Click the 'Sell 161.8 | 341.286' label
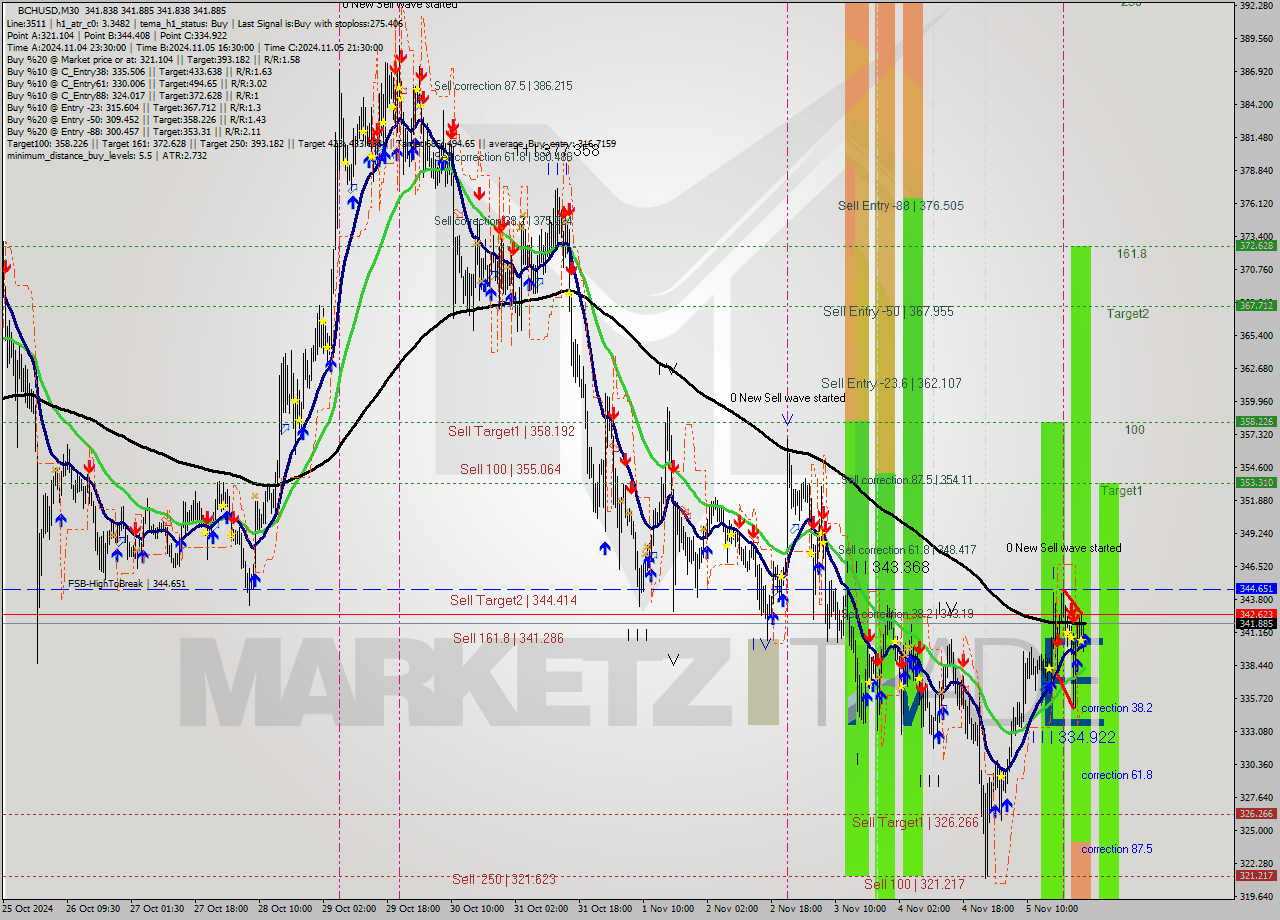This screenshot has height=920, width=1280. pyautogui.click(x=508, y=638)
